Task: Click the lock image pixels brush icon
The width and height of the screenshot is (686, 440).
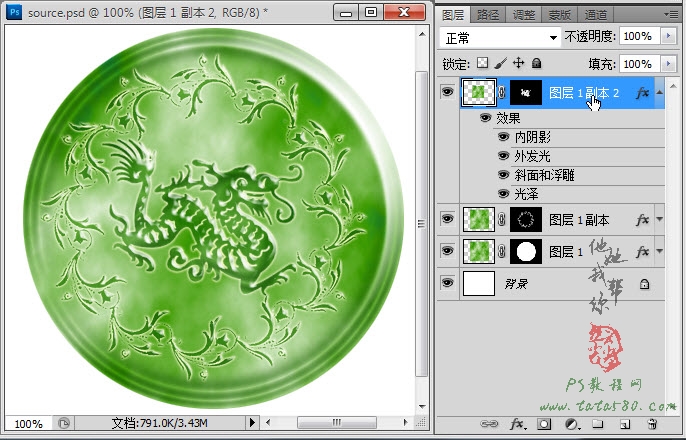Action: tap(500, 63)
